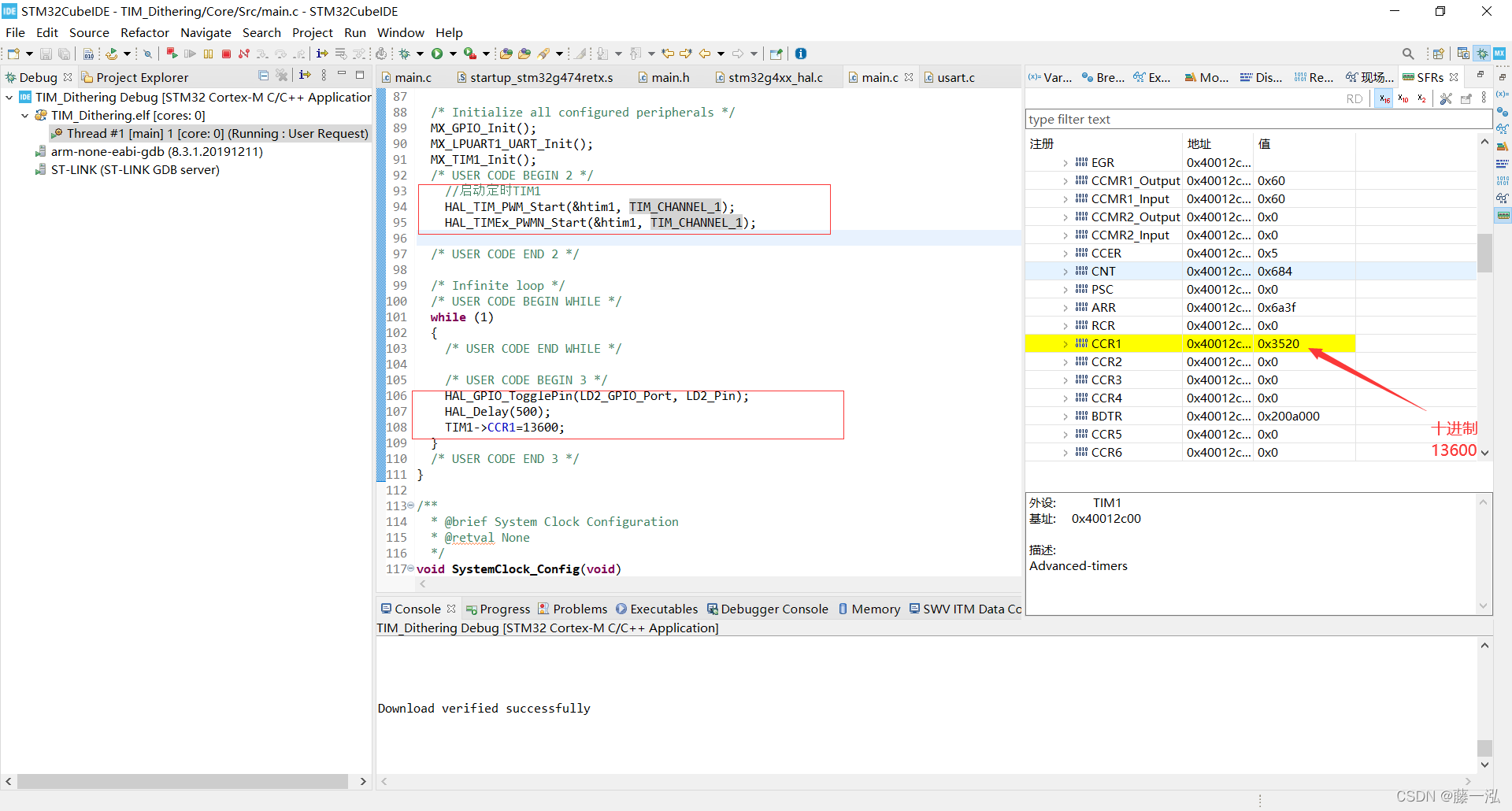Click Collapse All in Debug view
The height and width of the screenshot is (811, 1512).
(263, 76)
